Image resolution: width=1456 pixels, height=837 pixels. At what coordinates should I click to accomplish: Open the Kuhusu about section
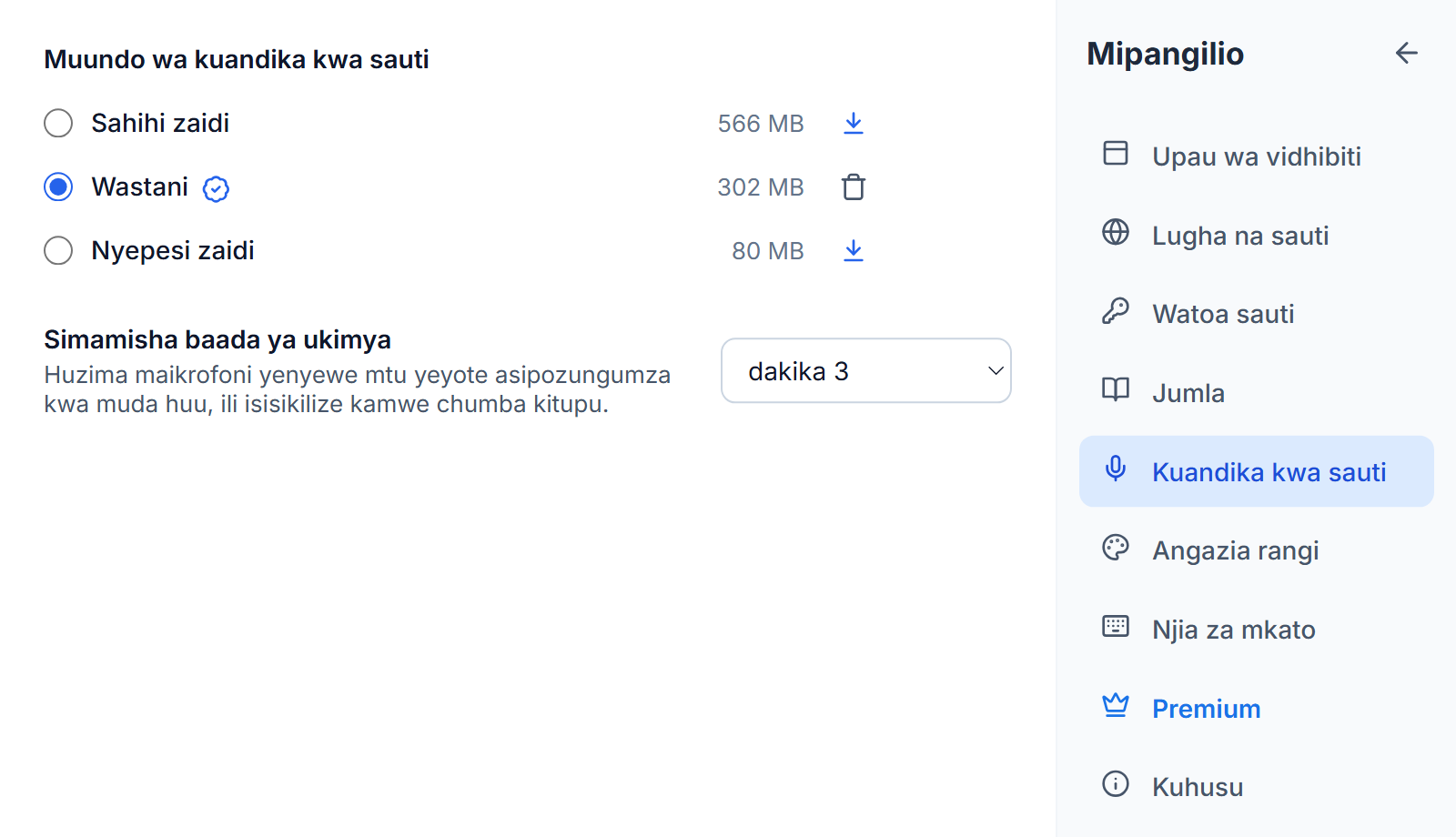1256,787
